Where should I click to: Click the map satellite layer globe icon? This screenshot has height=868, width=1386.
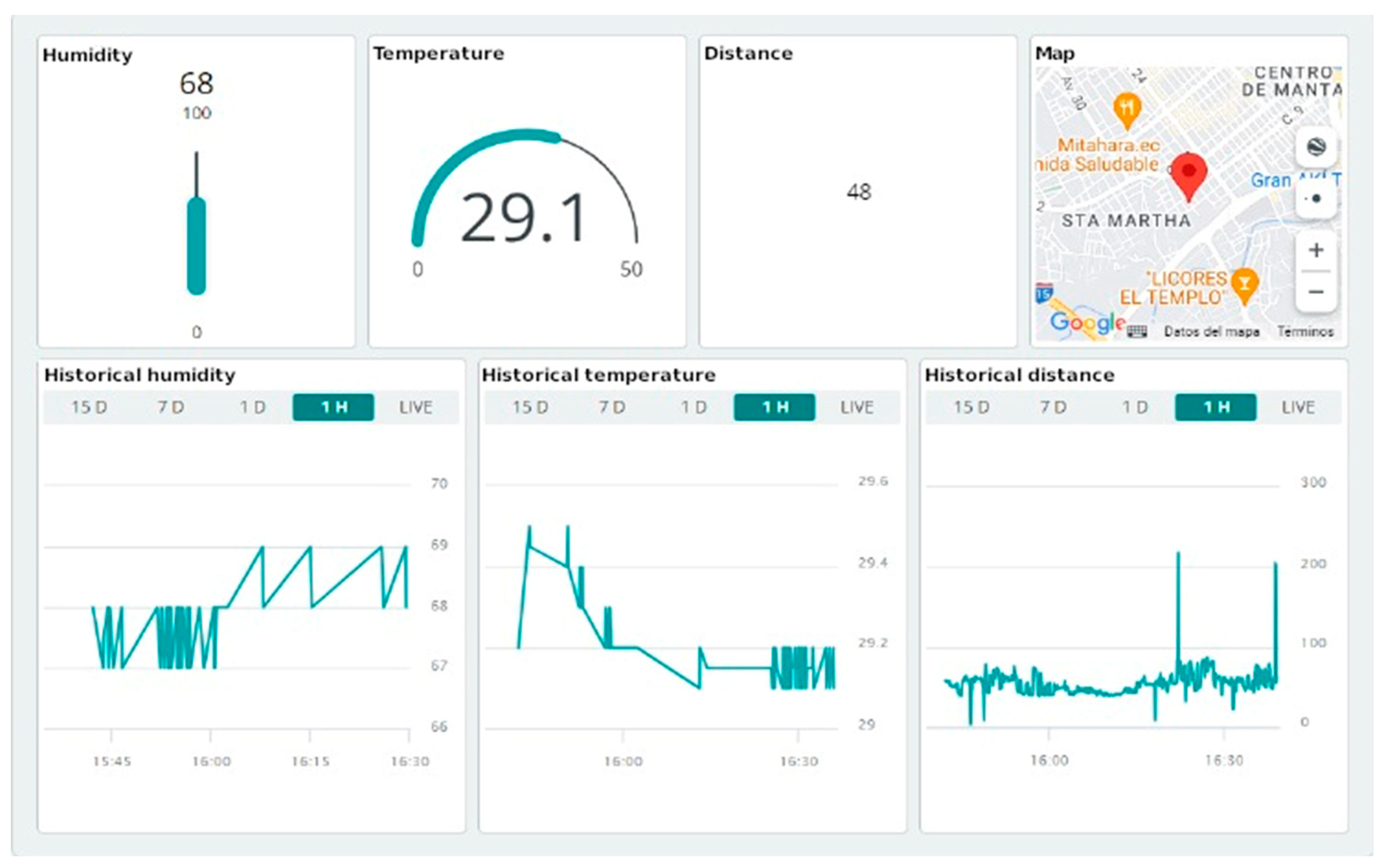tap(1316, 147)
